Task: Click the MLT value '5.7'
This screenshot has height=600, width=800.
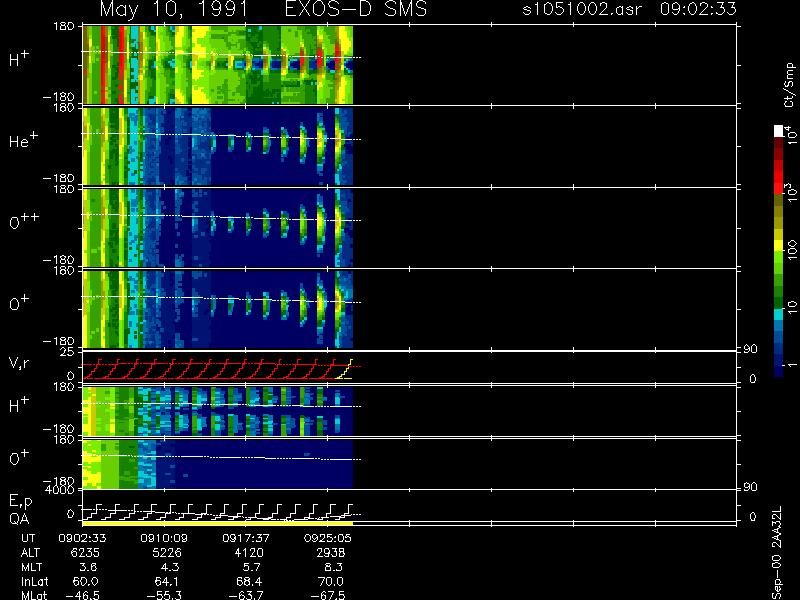Action: tap(252, 567)
